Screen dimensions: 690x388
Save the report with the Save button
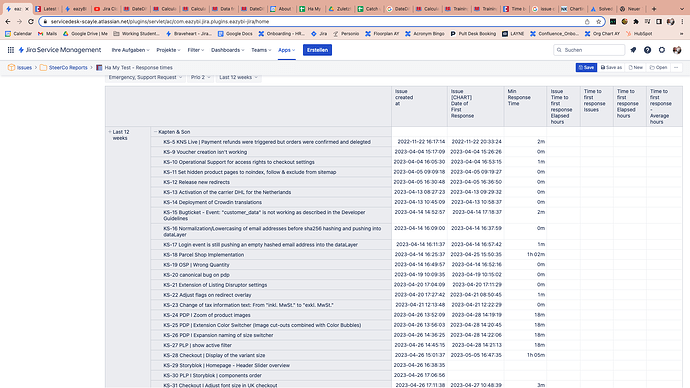tap(586, 68)
